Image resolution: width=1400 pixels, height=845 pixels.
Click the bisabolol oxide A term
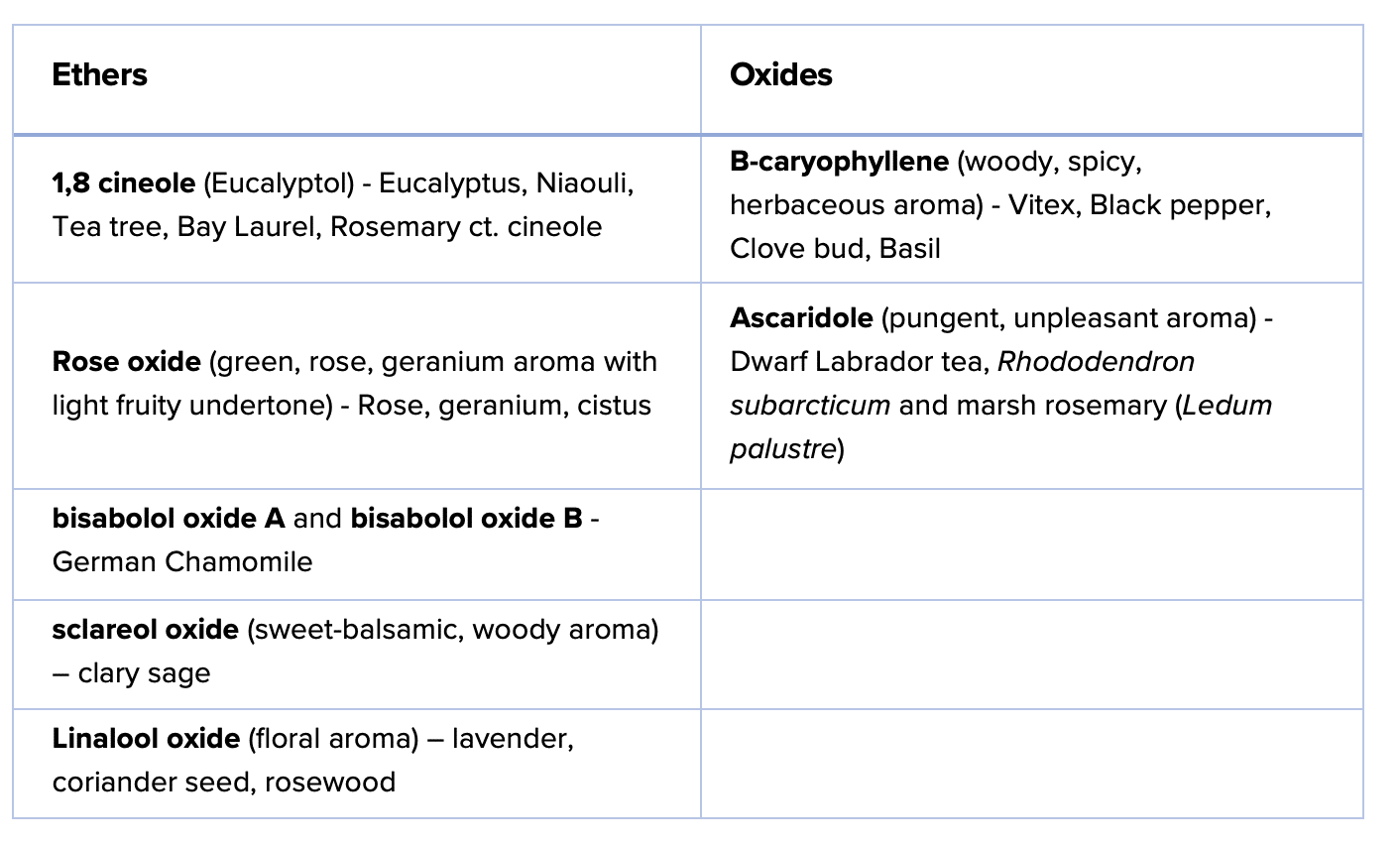(169, 518)
